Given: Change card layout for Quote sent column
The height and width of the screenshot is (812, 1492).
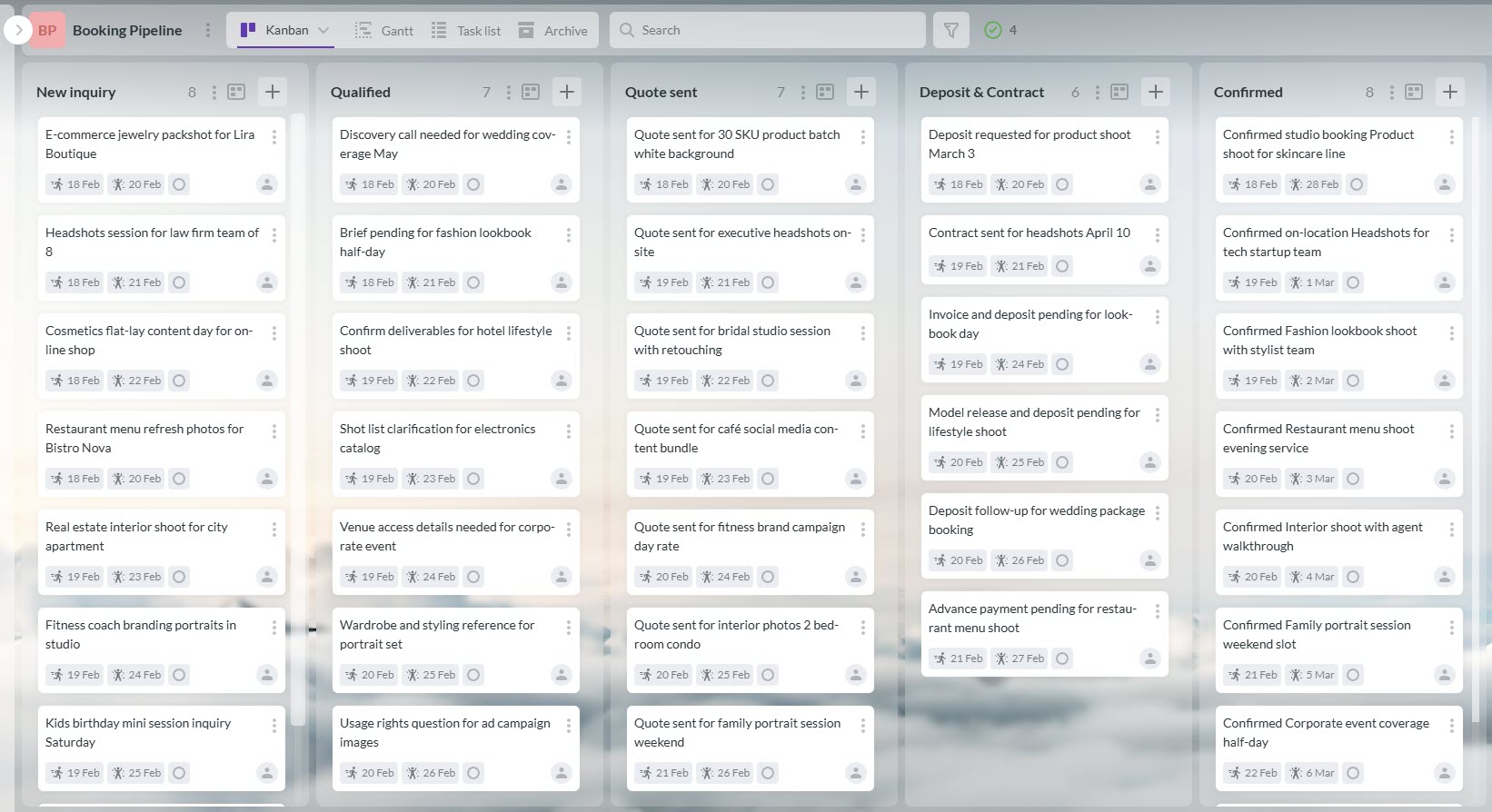Looking at the screenshot, I should [825, 92].
